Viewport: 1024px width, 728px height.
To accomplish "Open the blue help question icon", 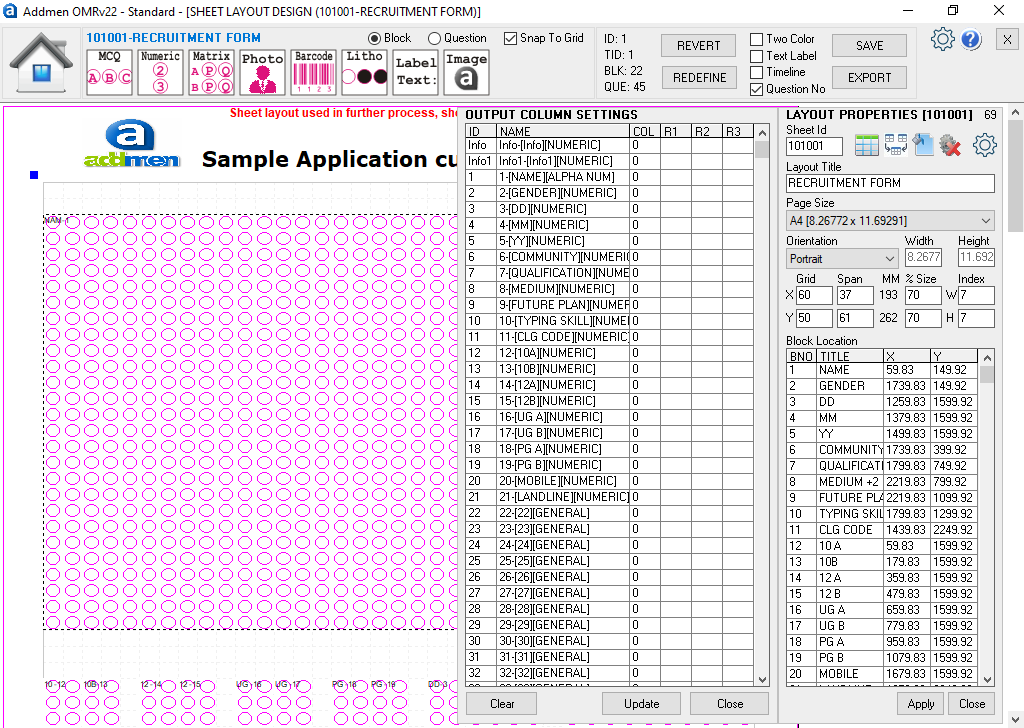I will click(971, 40).
